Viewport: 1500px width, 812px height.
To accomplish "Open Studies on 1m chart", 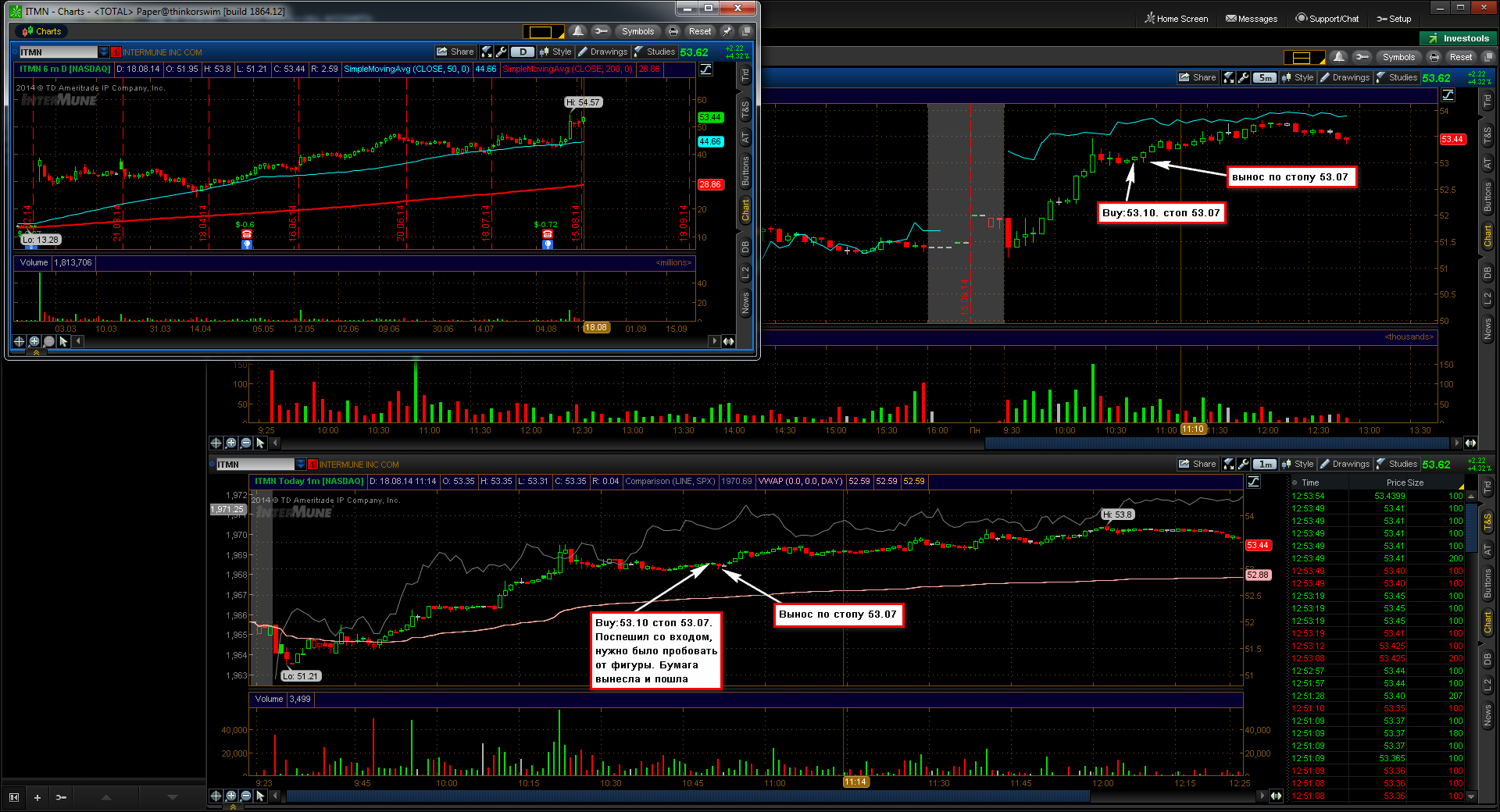I will pyautogui.click(x=1397, y=464).
